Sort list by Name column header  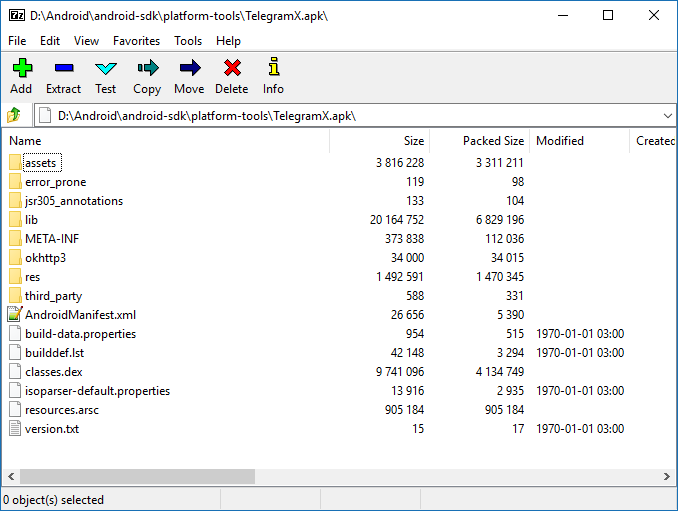[166, 141]
